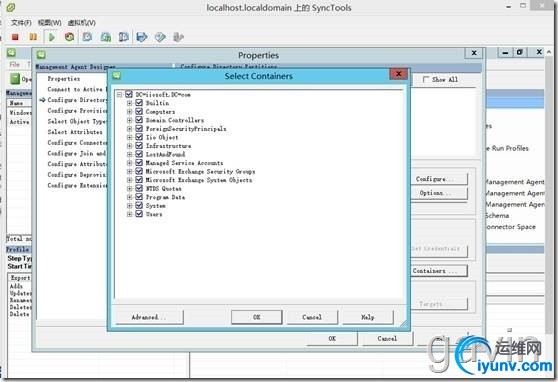This screenshot has height=382, width=558.
Task: Enable the Show All checkbox
Action: click(426, 79)
